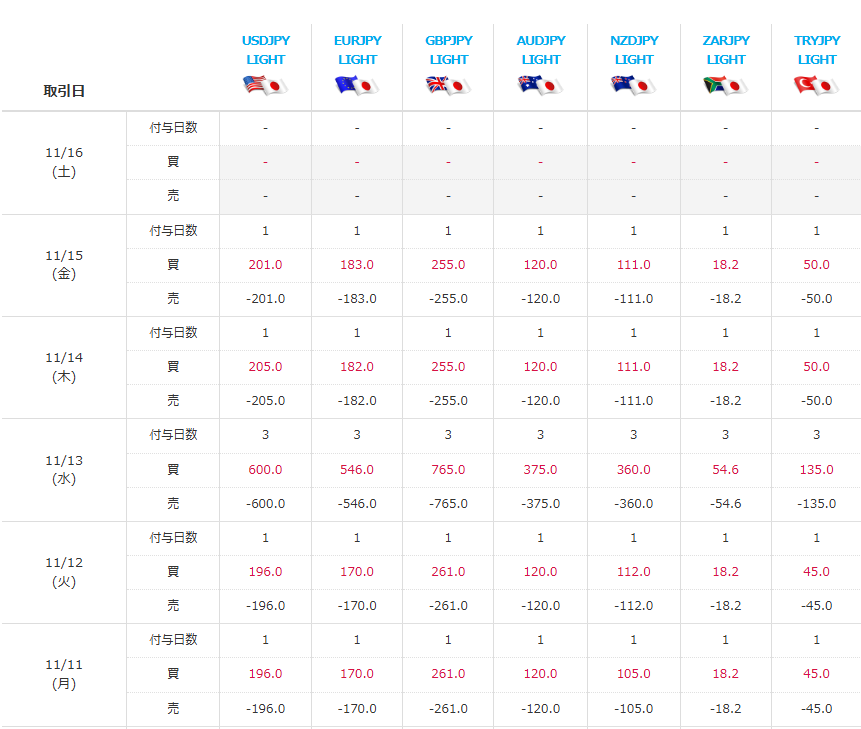Open the USDJPY LIGHT header link
This screenshot has height=729, width=861.
coord(265,50)
